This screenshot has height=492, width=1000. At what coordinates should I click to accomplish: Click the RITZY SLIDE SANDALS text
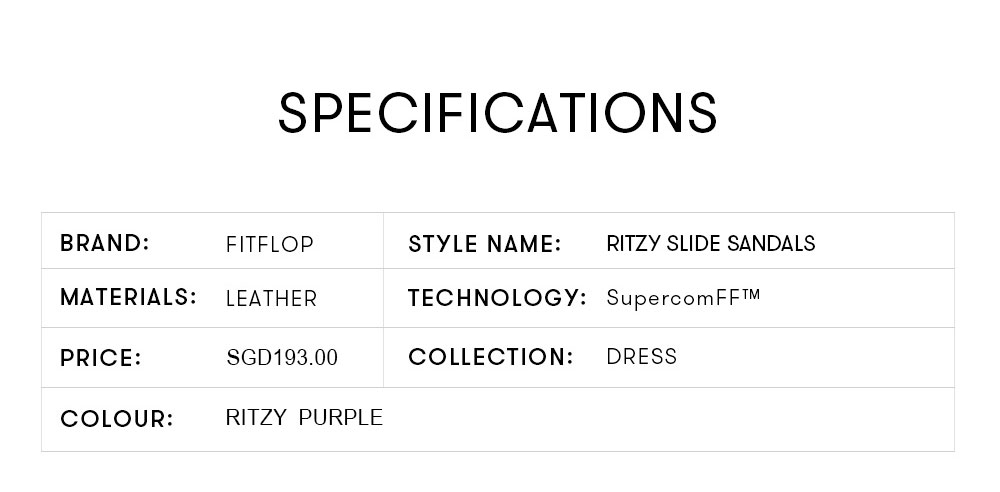point(710,243)
